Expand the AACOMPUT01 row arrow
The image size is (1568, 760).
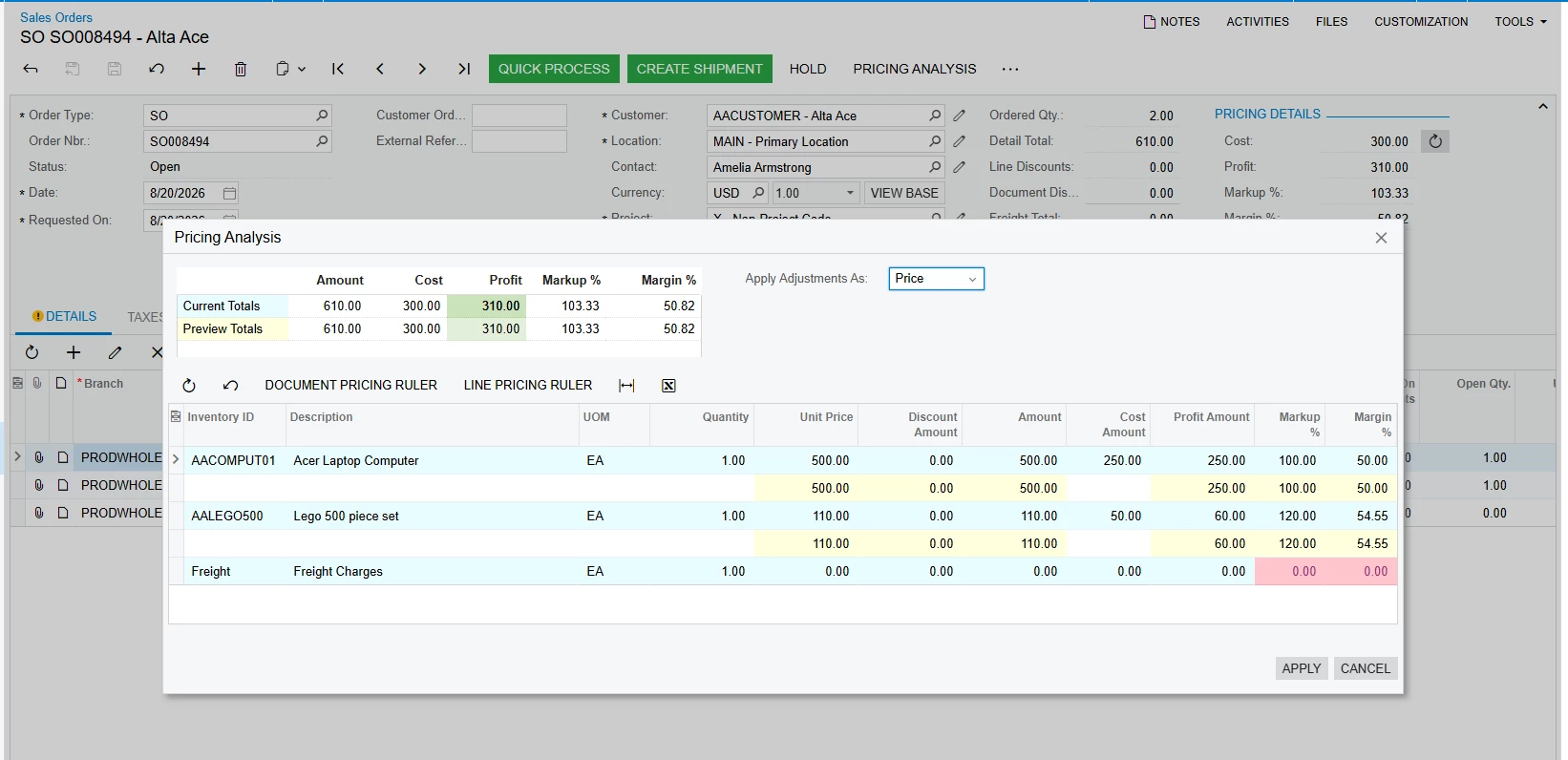pyautogui.click(x=176, y=460)
